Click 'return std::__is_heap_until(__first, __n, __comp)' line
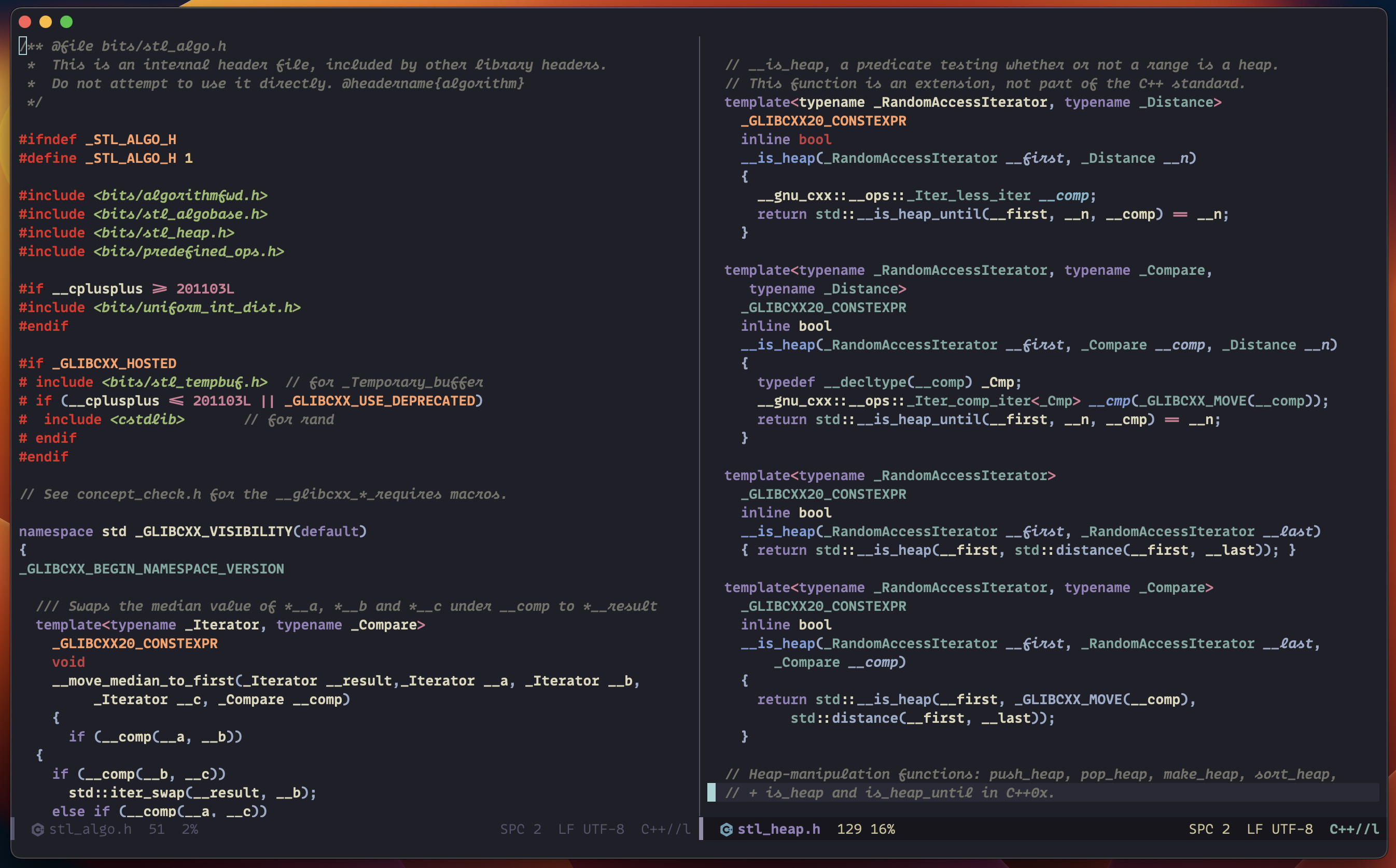 (993, 214)
